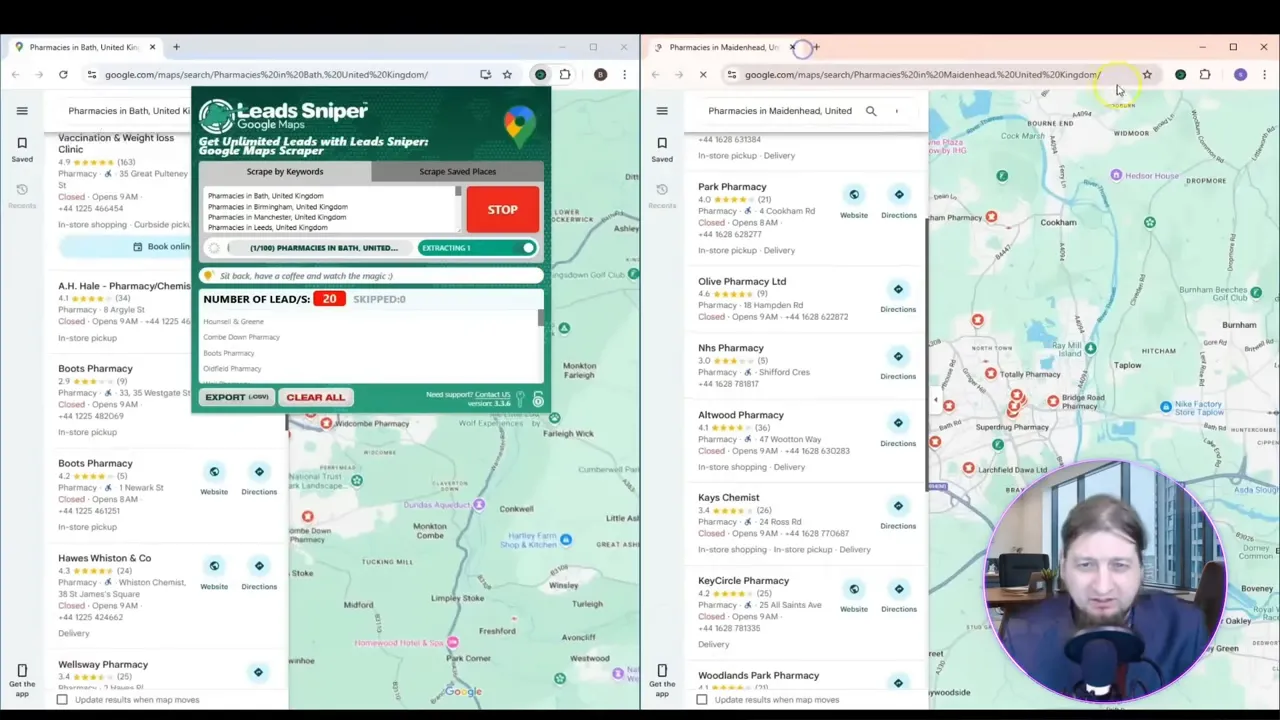The height and width of the screenshot is (720, 1280).
Task: Go back in the left browser window
Action: point(15,74)
